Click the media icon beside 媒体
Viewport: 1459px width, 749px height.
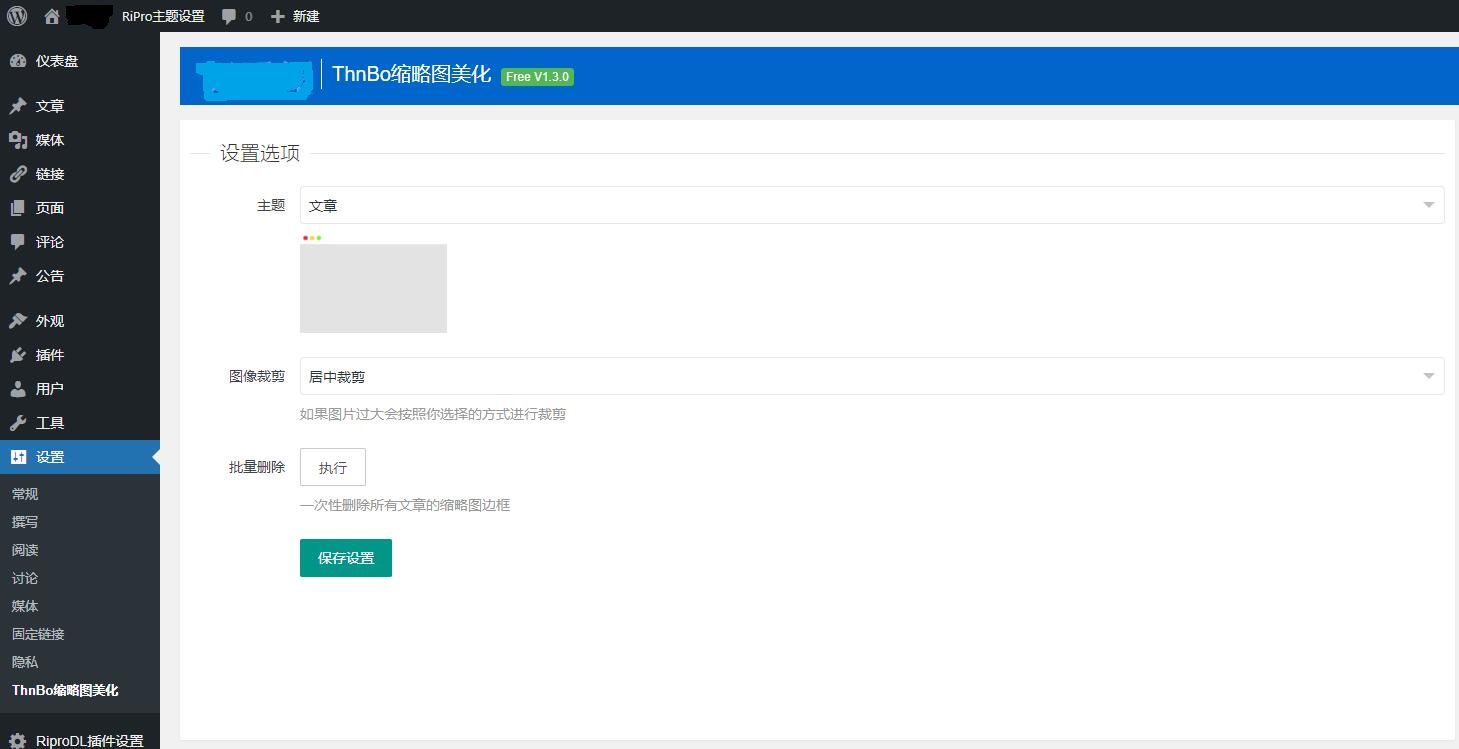[x=18, y=140]
